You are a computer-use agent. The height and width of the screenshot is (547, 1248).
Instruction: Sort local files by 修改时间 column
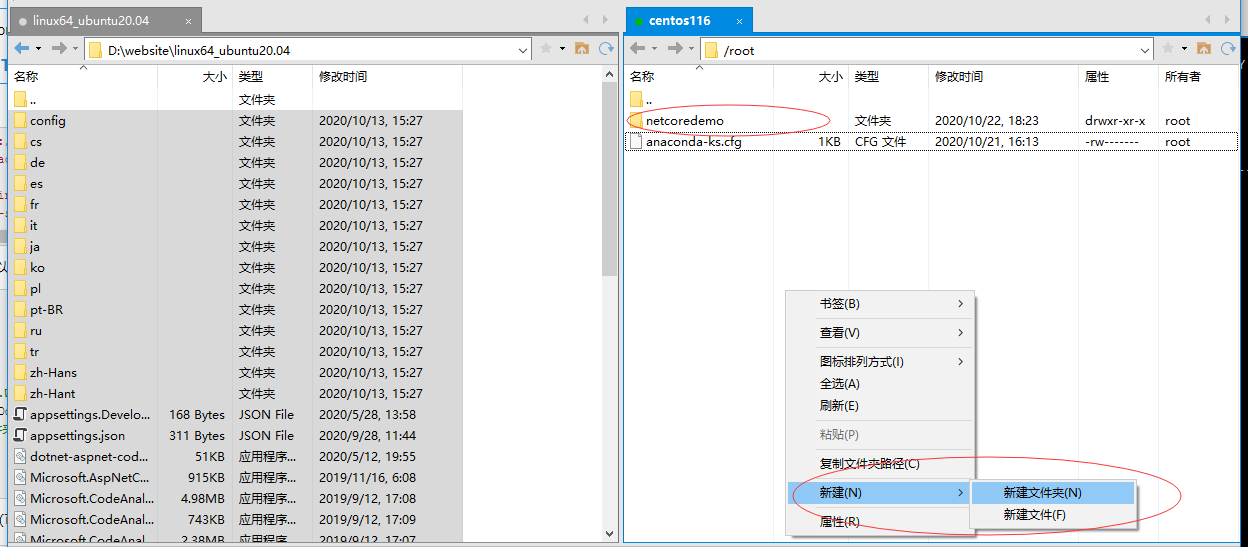click(x=387, y=77)
